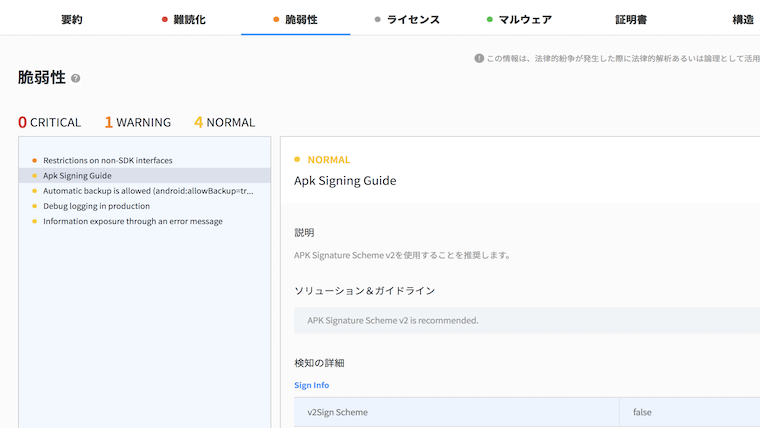Select the 脆弱性 tab
760x428 pixels.
pos(295,19)
